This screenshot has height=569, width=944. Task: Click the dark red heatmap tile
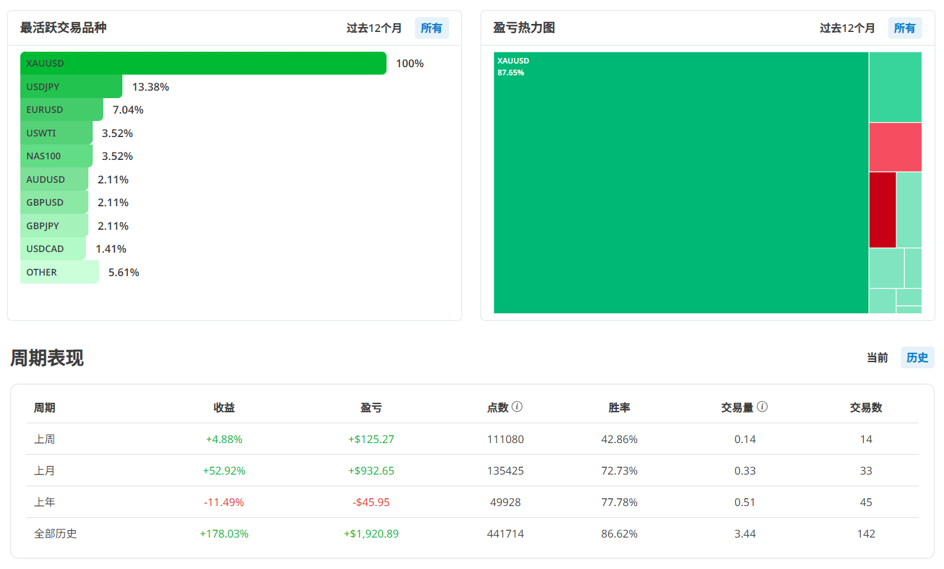tap(882, 210)
